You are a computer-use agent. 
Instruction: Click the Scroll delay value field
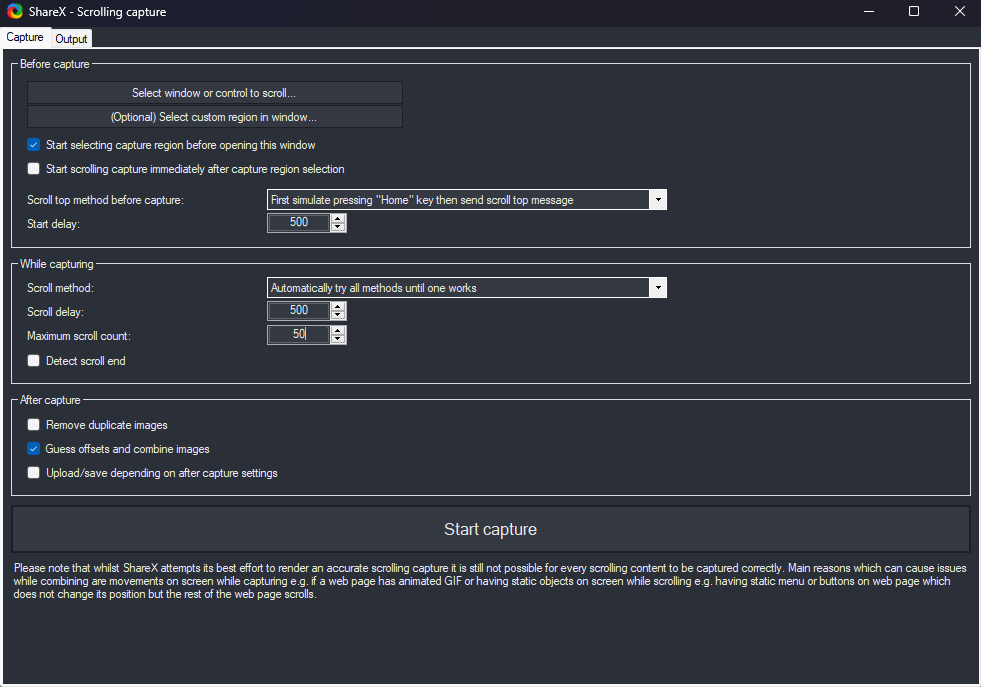tap(298, 311)
